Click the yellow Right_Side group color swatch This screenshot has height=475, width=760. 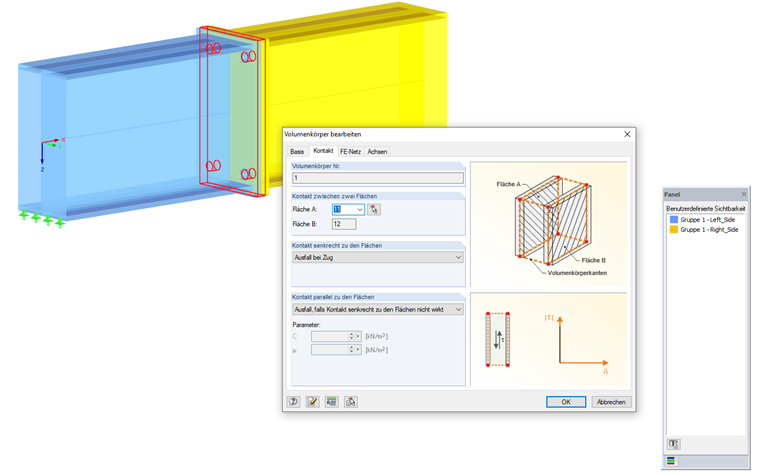[674, 229]
